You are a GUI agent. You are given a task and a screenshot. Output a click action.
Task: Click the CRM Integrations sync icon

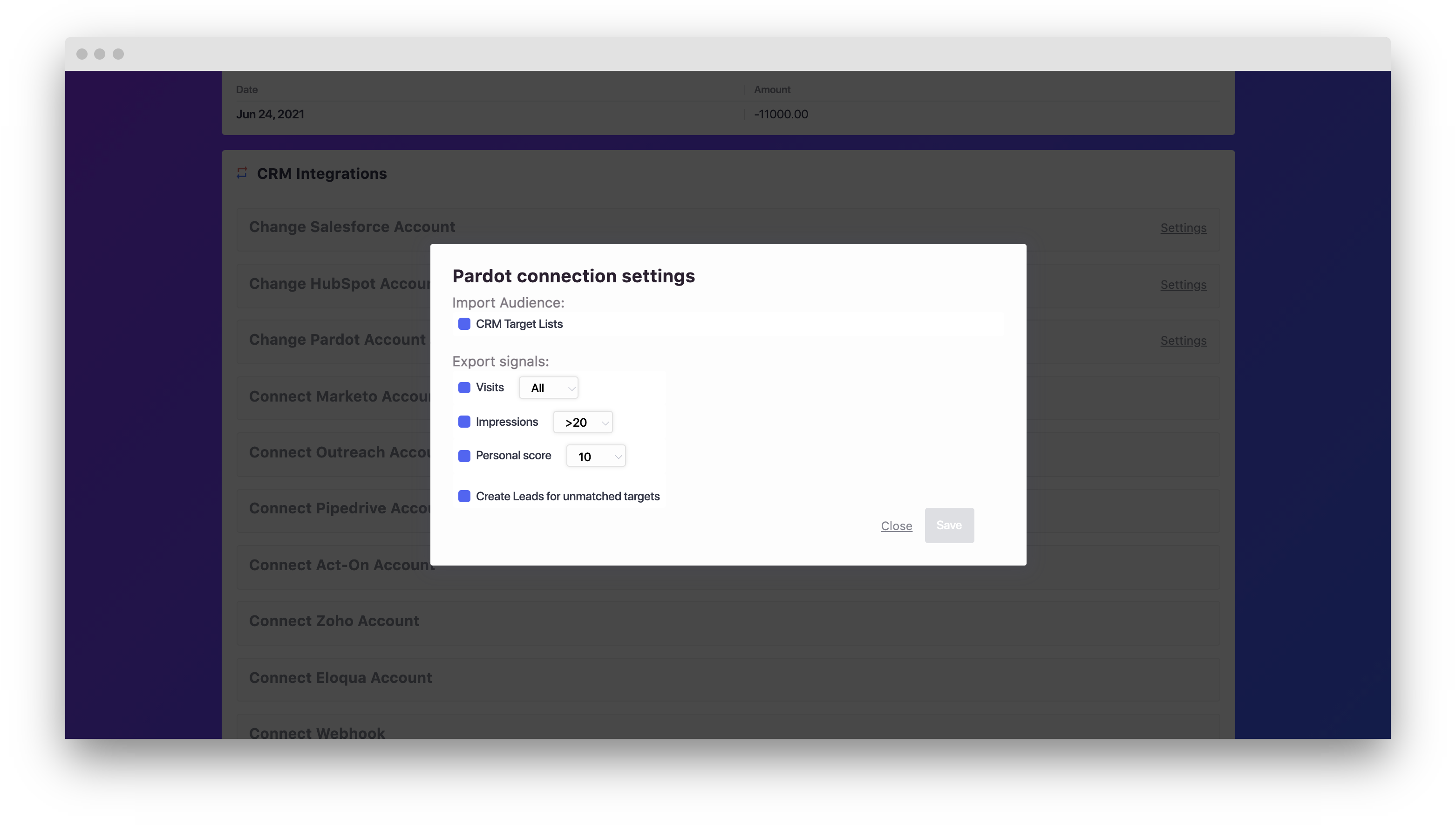(x=242, y=173)
